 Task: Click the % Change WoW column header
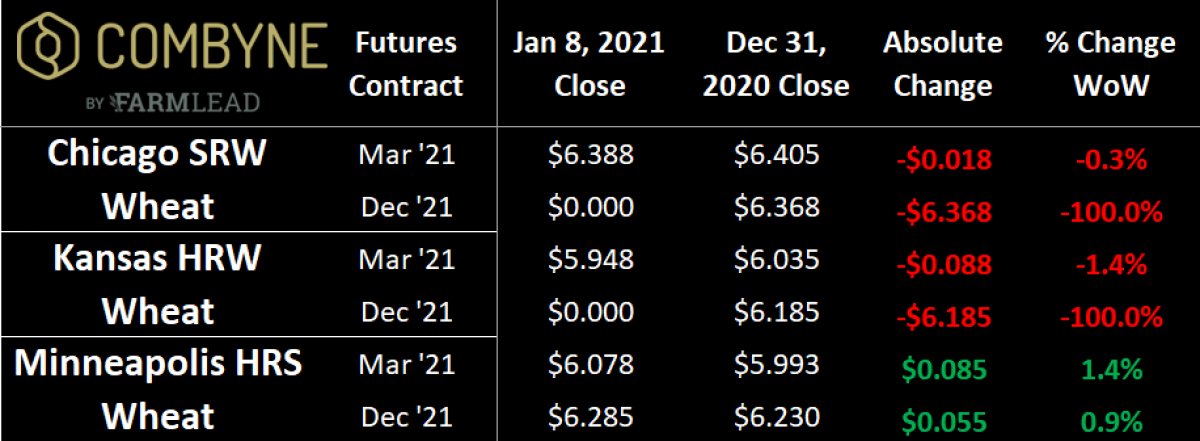click(x=1110, y=64)
